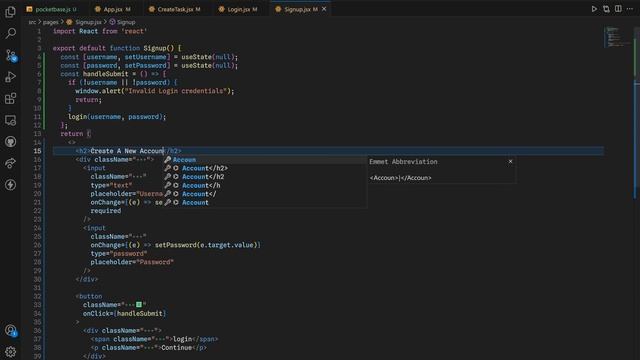Close the Signup.jsx tab
640x360 pixels.
pos(324,9)
